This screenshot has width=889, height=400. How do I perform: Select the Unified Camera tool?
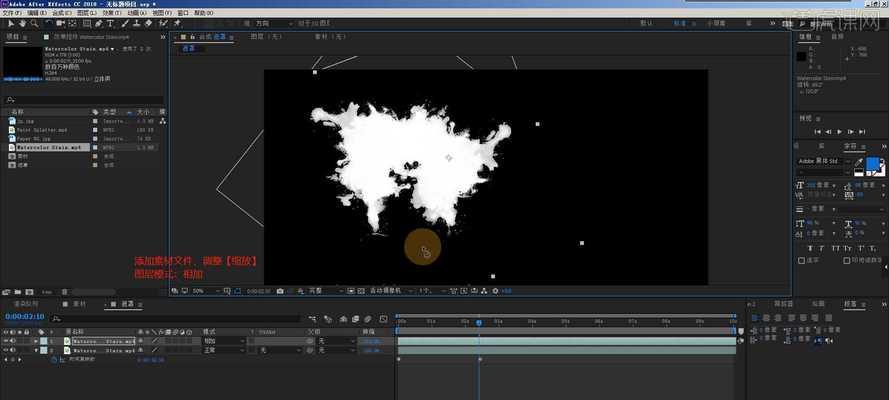point(61,23)
